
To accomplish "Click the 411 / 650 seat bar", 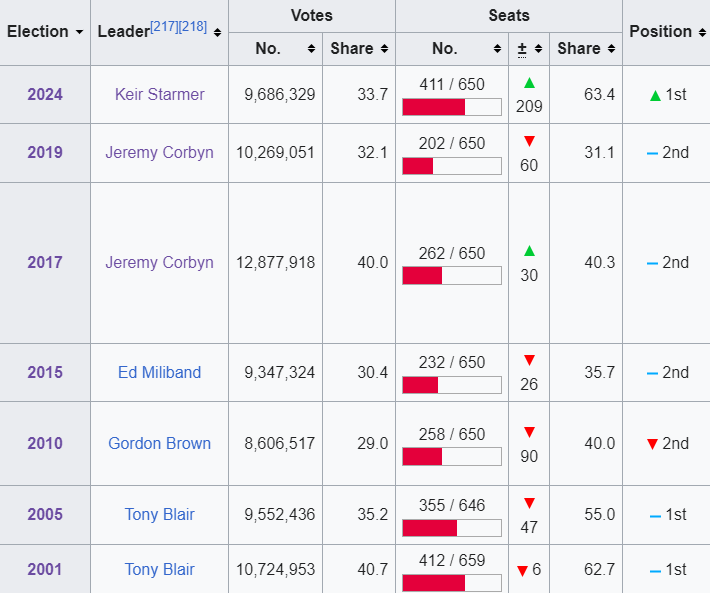I will (452, 107).
